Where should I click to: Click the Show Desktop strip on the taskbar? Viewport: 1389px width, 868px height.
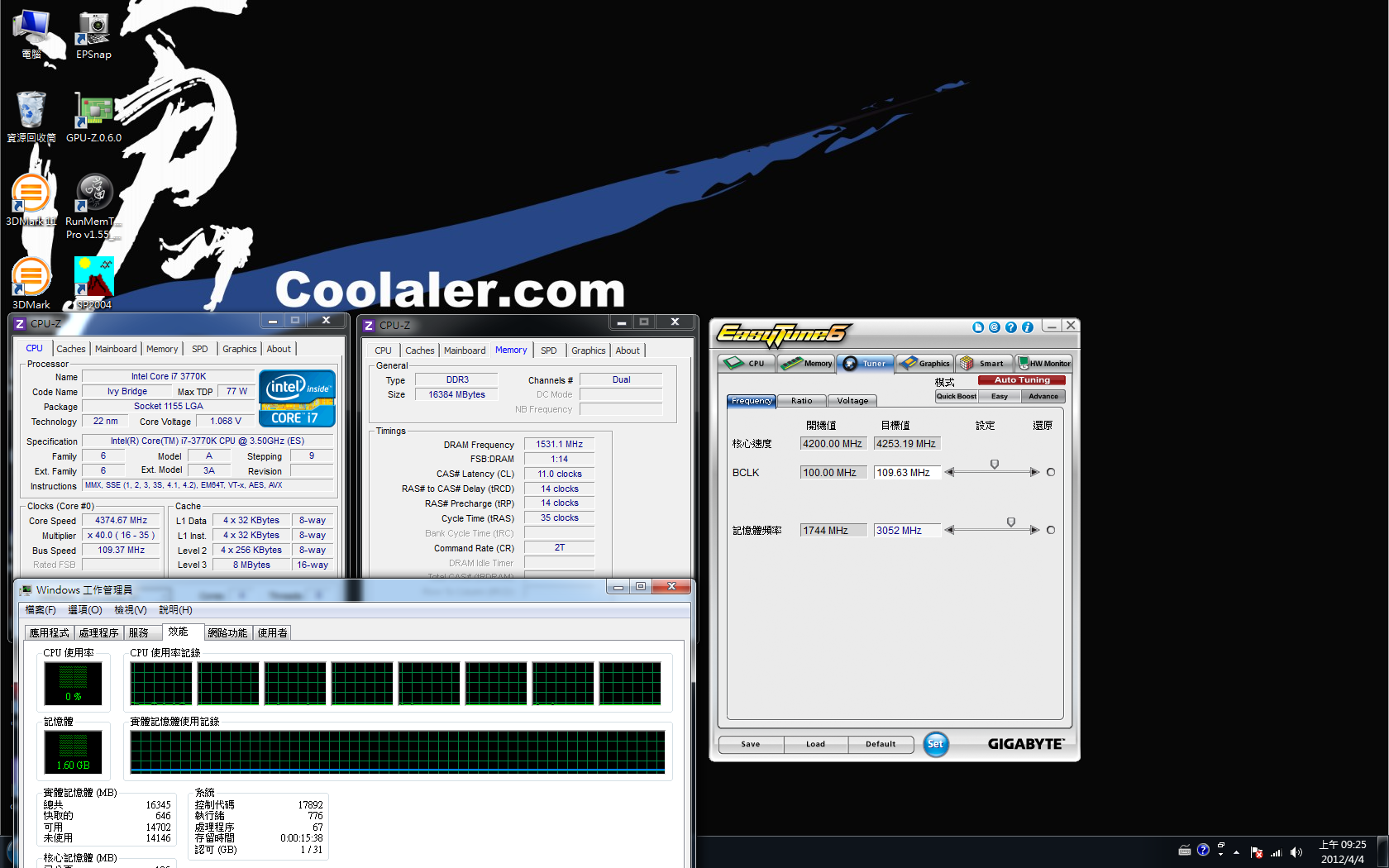pyautogui.click(x=1382, y=852)
